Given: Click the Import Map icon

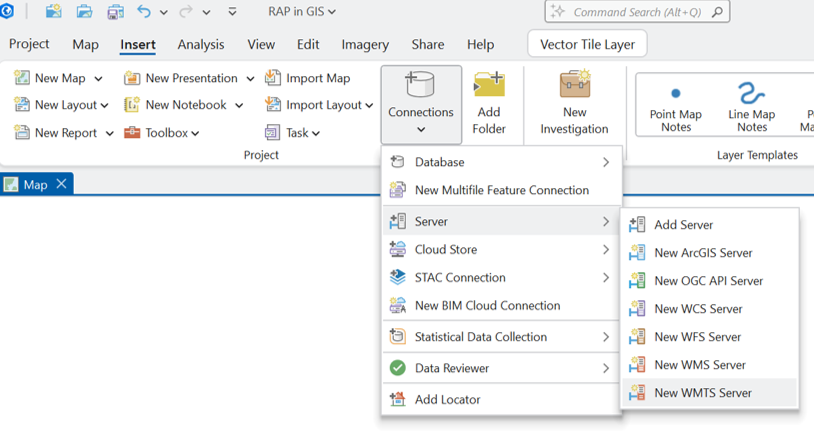Looking at the screenshot, I should click(x=273, y=78).
